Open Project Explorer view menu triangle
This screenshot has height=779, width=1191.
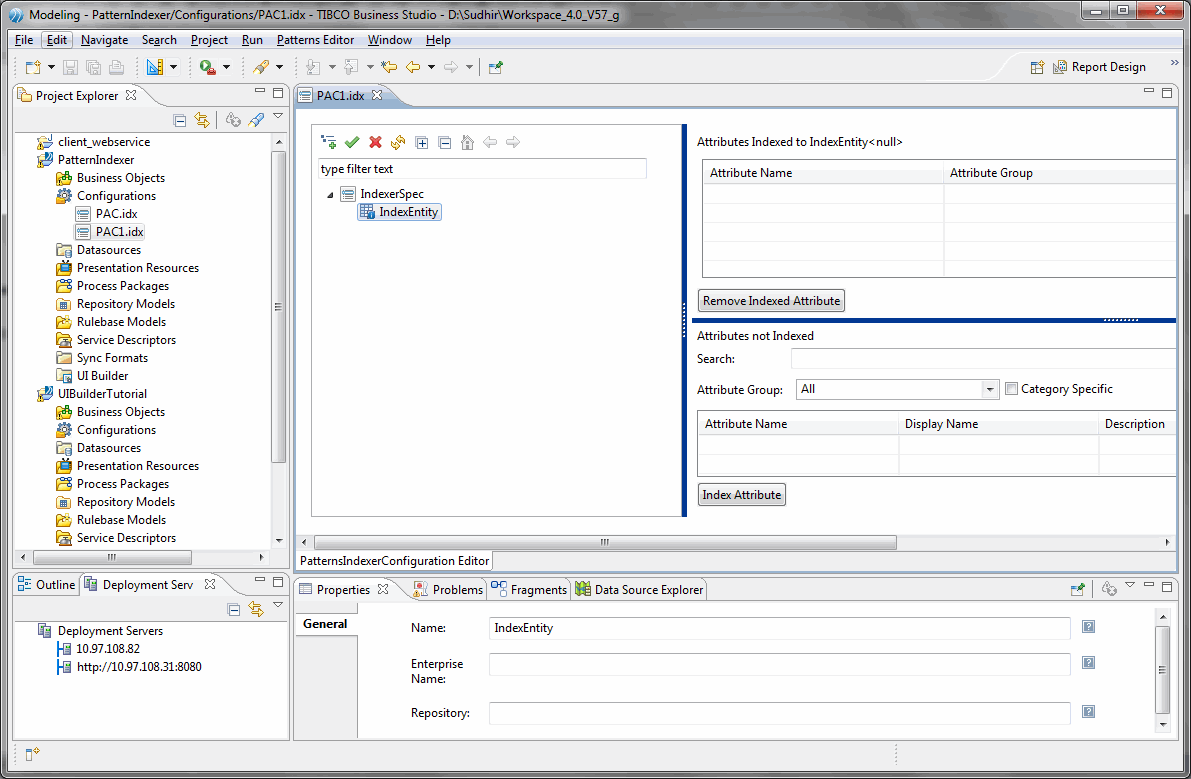click(278, 116)
